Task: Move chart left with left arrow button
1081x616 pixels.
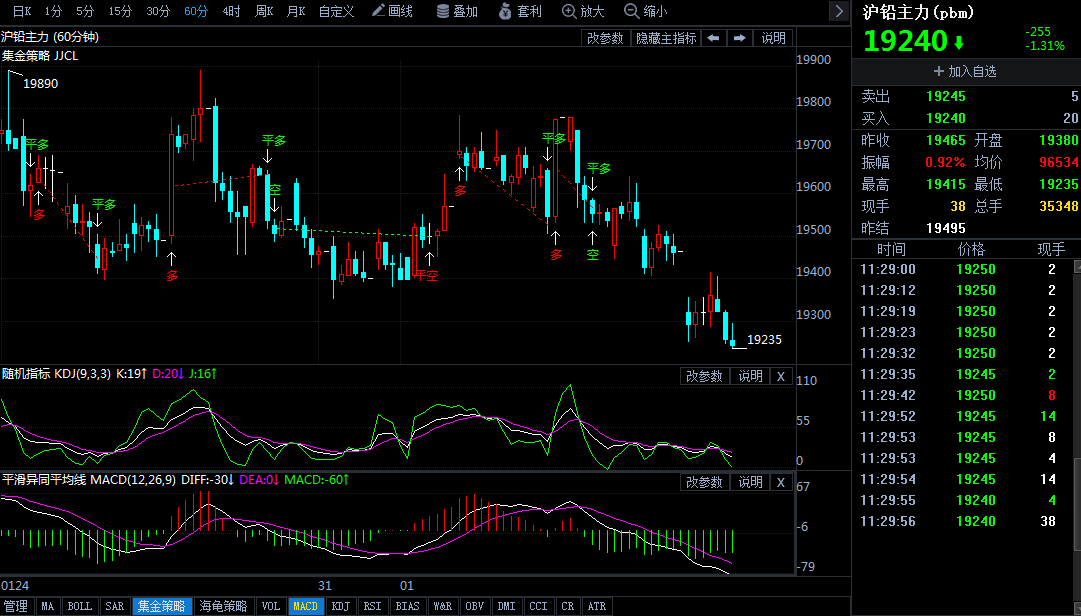Action: (714, 38)
